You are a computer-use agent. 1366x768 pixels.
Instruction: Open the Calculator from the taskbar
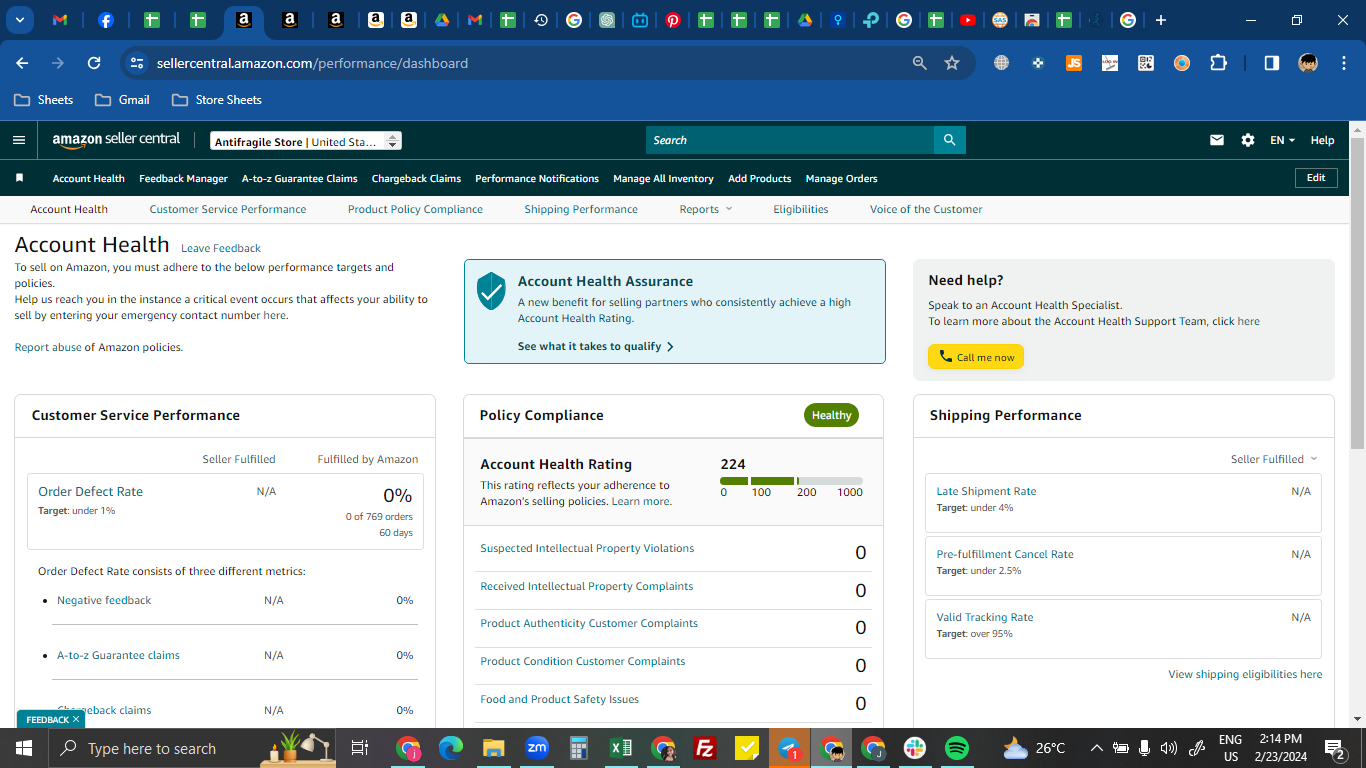[x=578, y=748]
